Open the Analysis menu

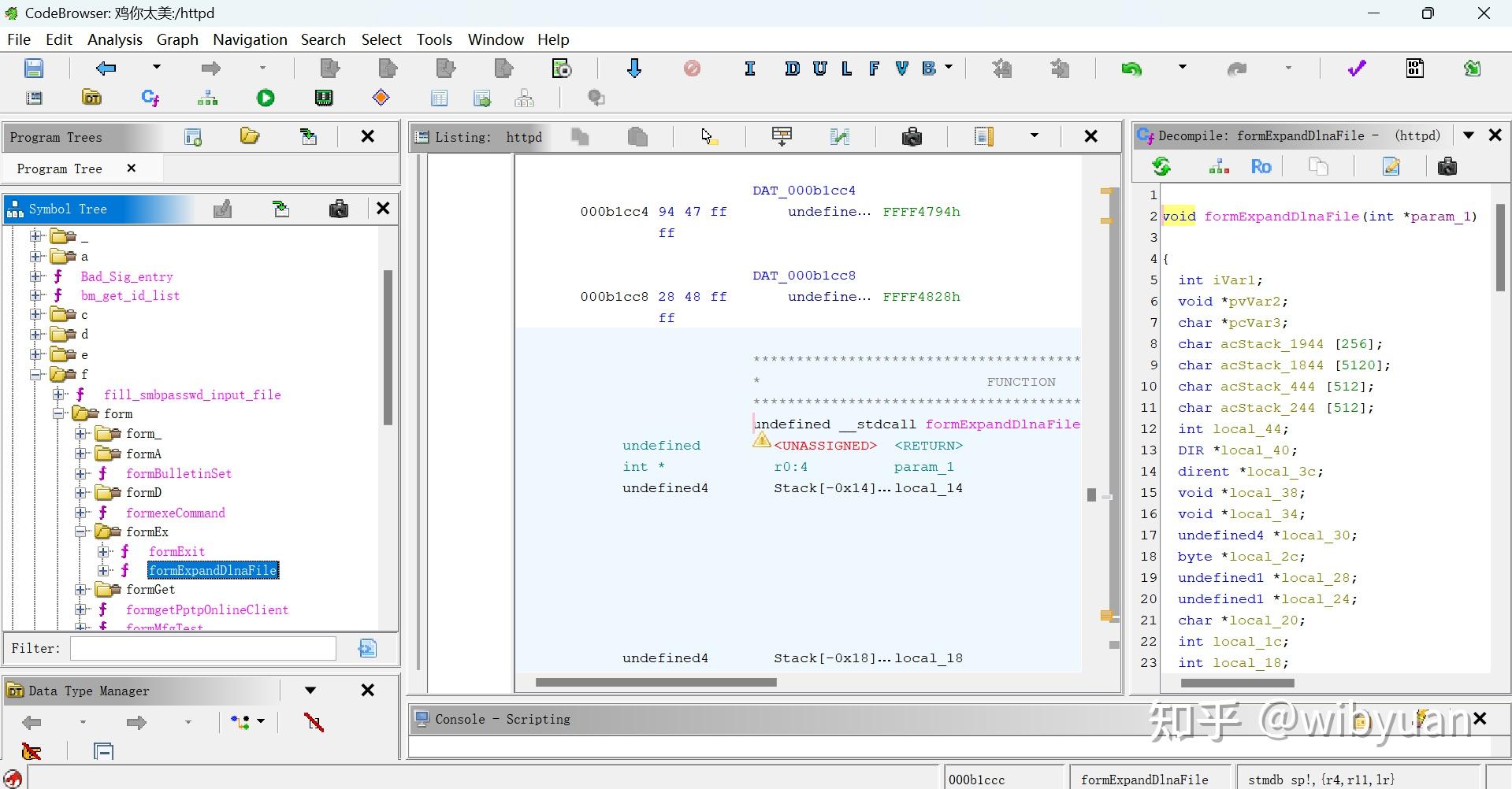pos(114,39)
